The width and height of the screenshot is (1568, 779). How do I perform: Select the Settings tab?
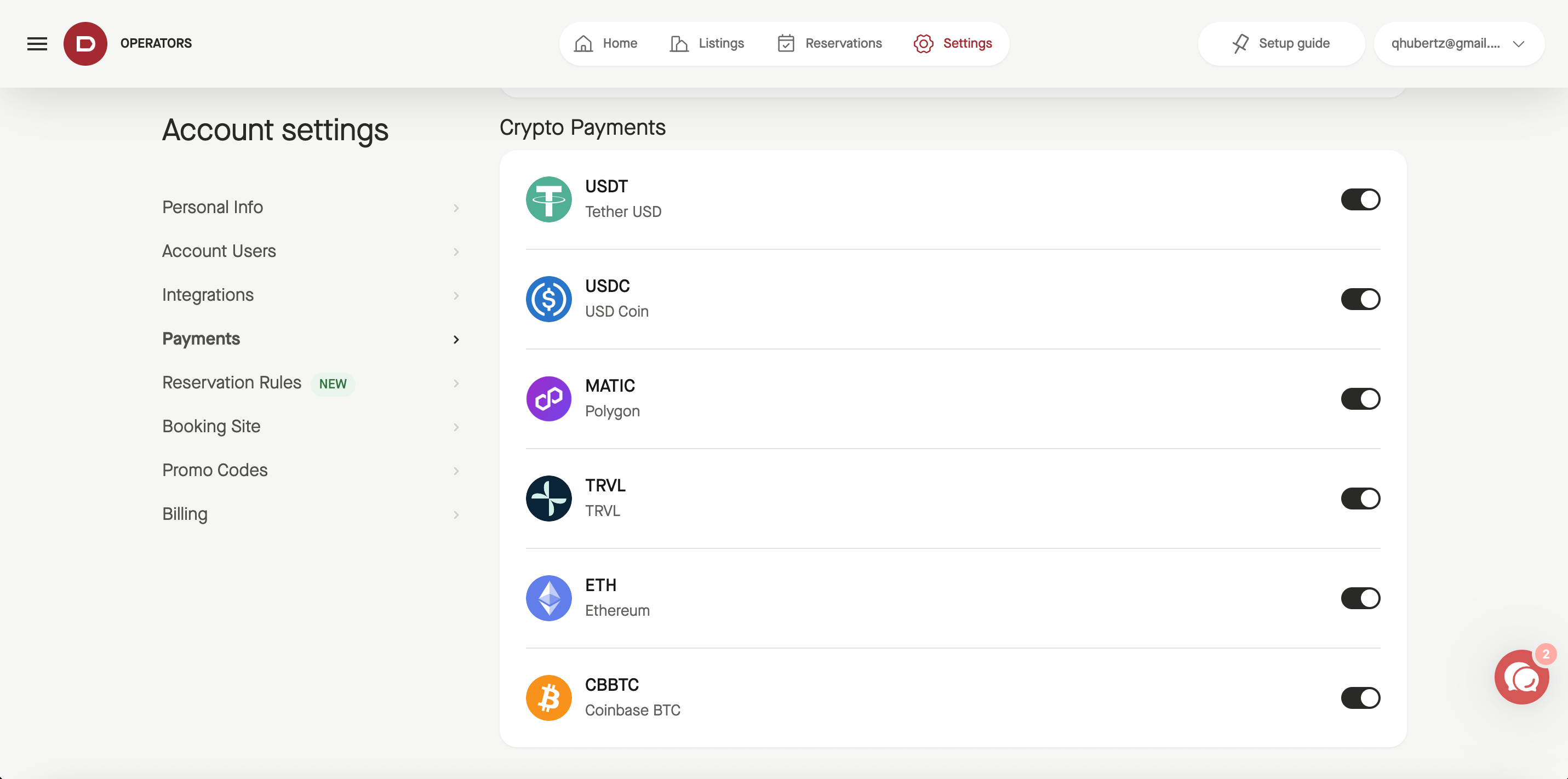[x=953, y=44]
